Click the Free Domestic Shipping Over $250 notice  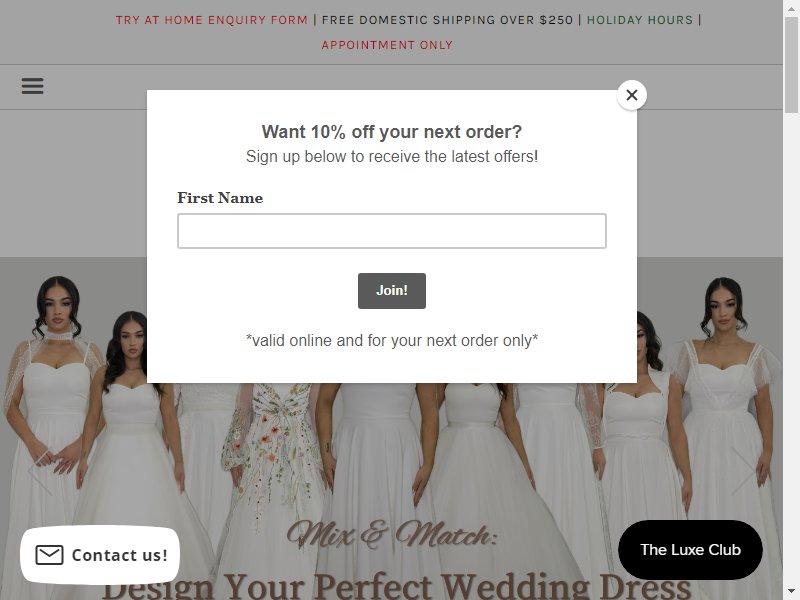447,20
